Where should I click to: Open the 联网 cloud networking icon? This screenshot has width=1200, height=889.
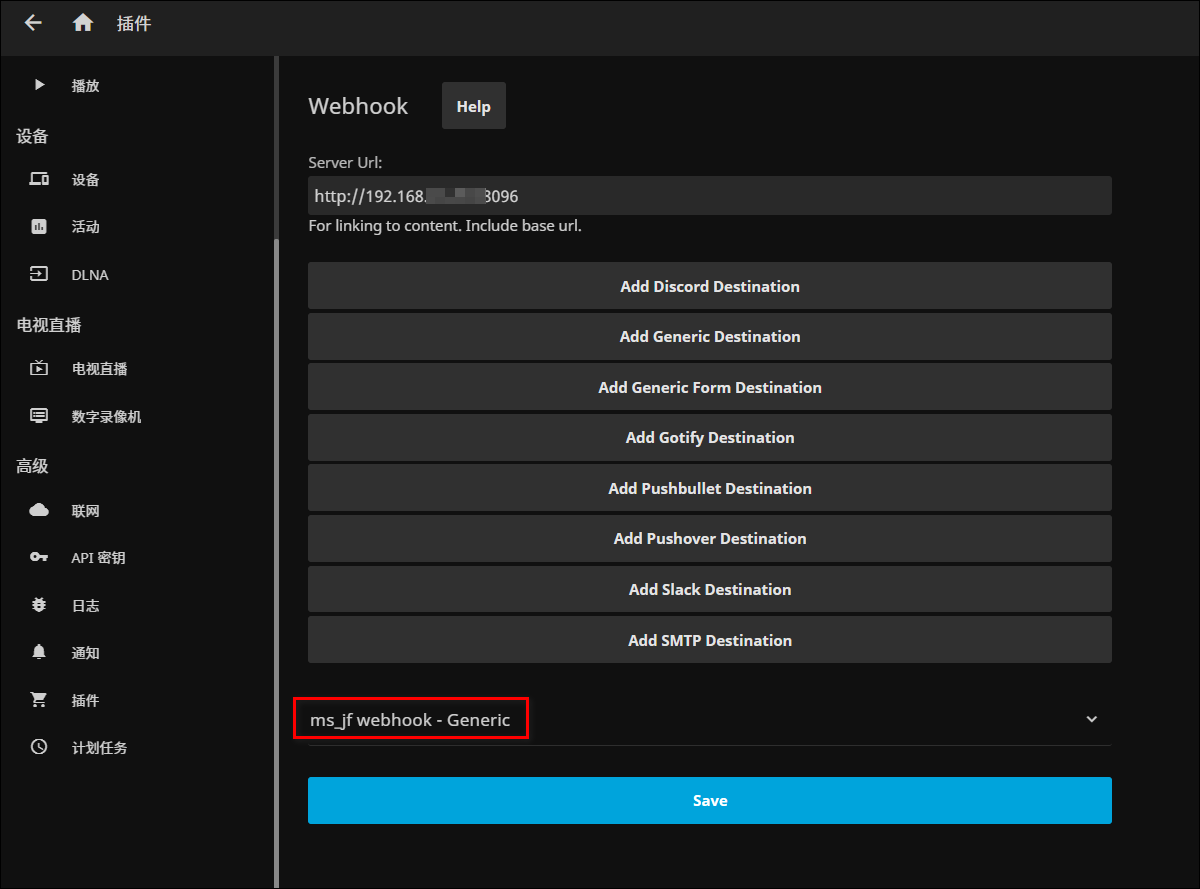point(39,511)
